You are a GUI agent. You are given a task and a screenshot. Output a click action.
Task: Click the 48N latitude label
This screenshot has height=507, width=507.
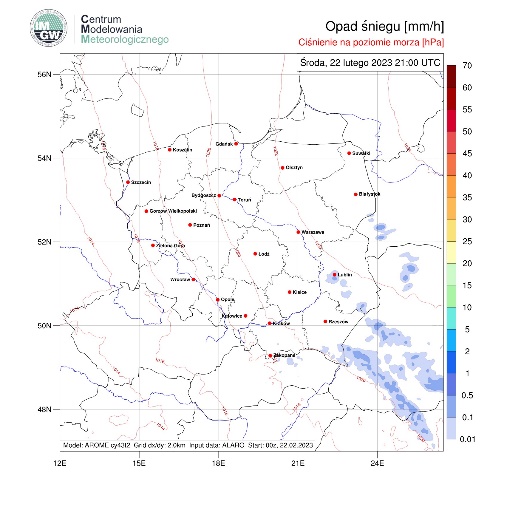(x=44, y=409)
